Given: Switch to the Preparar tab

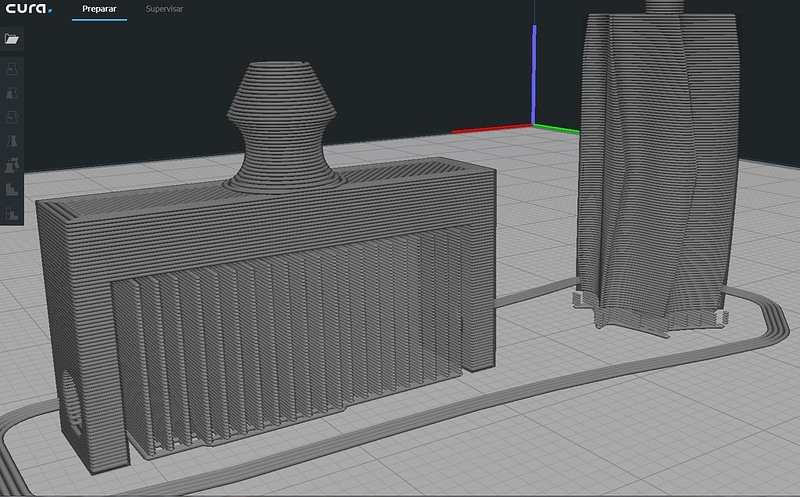Looking at the screenshot, I should pyautogui.click(x=99, y=9).
